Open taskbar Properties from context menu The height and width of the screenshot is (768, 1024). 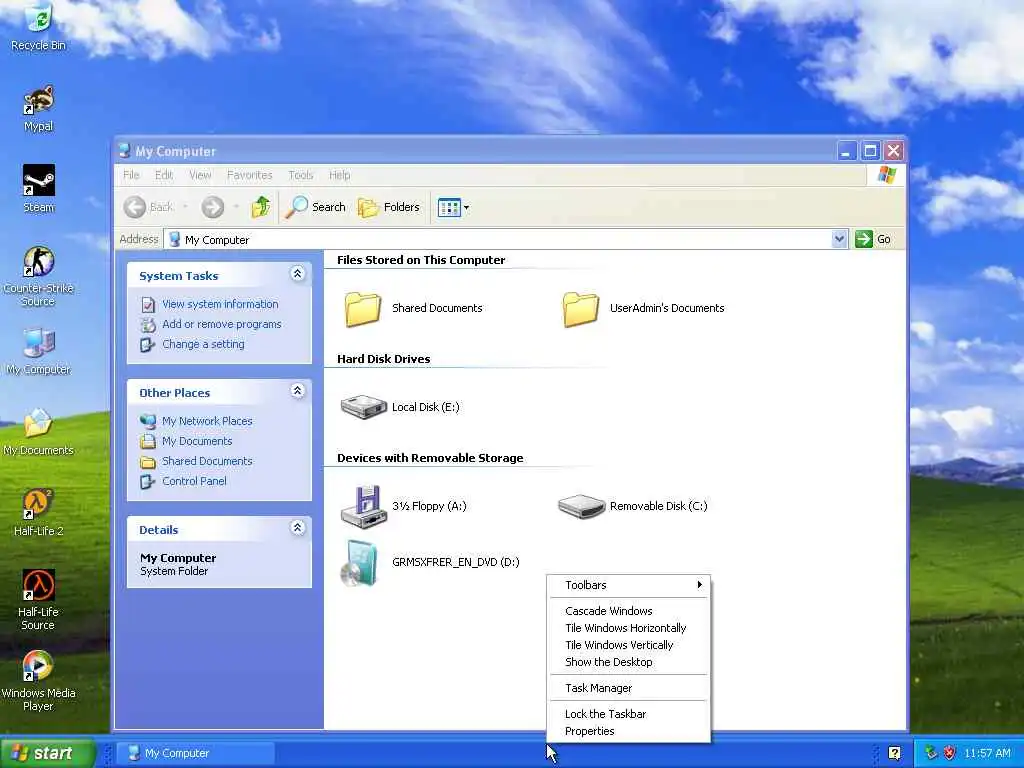[628, 731]
